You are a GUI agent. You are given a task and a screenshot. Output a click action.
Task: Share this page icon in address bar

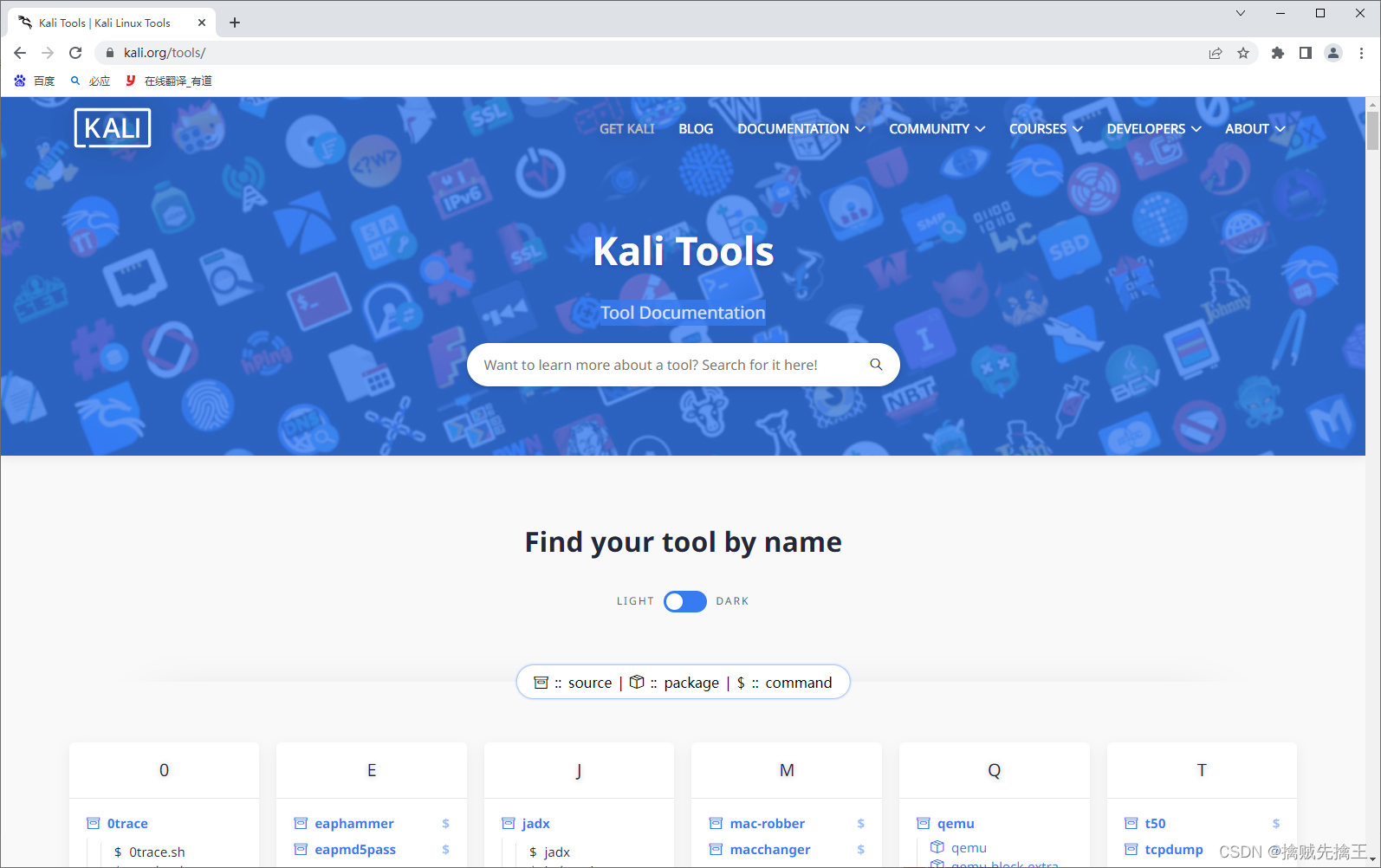coord(1216,53)
